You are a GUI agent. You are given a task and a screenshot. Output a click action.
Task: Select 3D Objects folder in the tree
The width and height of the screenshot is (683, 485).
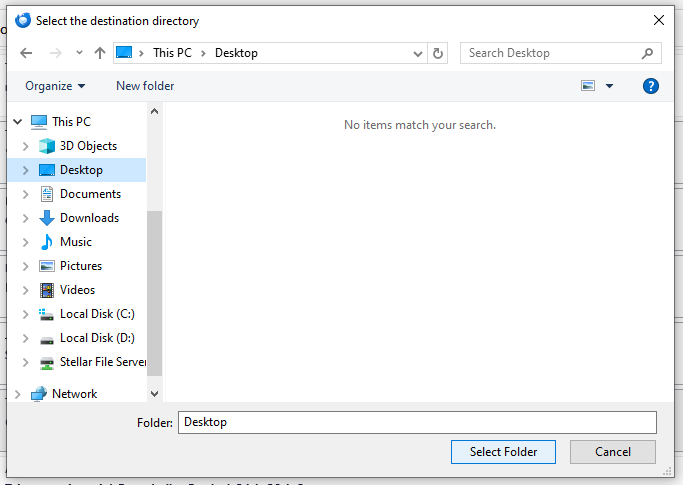pyautogui.click(x=88, y=146)
